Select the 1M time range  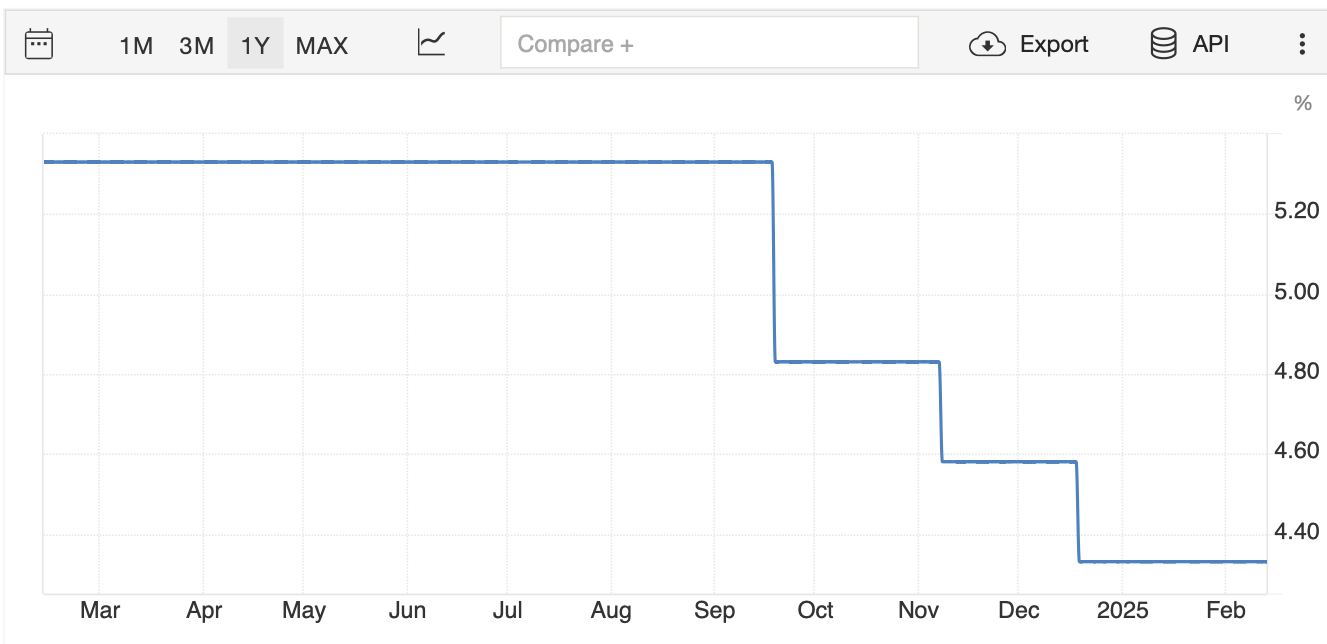(x=136, y=45)
